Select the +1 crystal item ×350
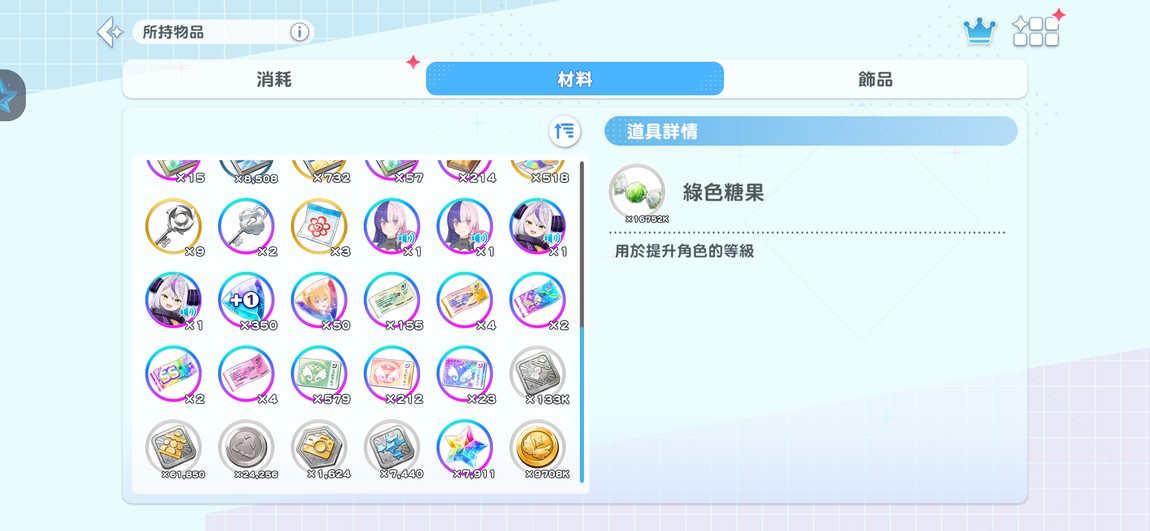Image resolution: width=1150 pixels, height=531 pixels. coord(246,301)
